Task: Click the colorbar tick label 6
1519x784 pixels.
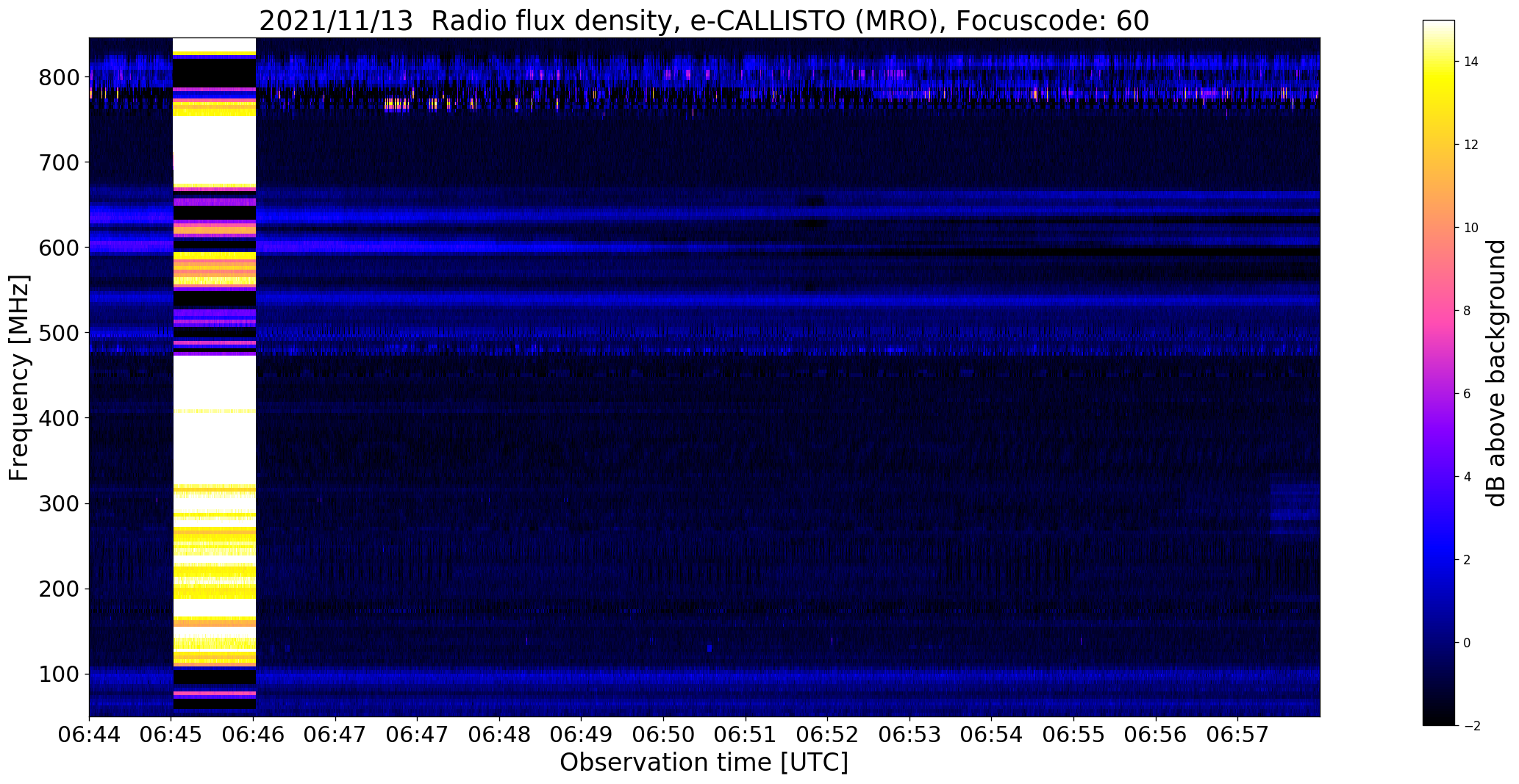Action: pyautogui.click(x=1468, y=394)
